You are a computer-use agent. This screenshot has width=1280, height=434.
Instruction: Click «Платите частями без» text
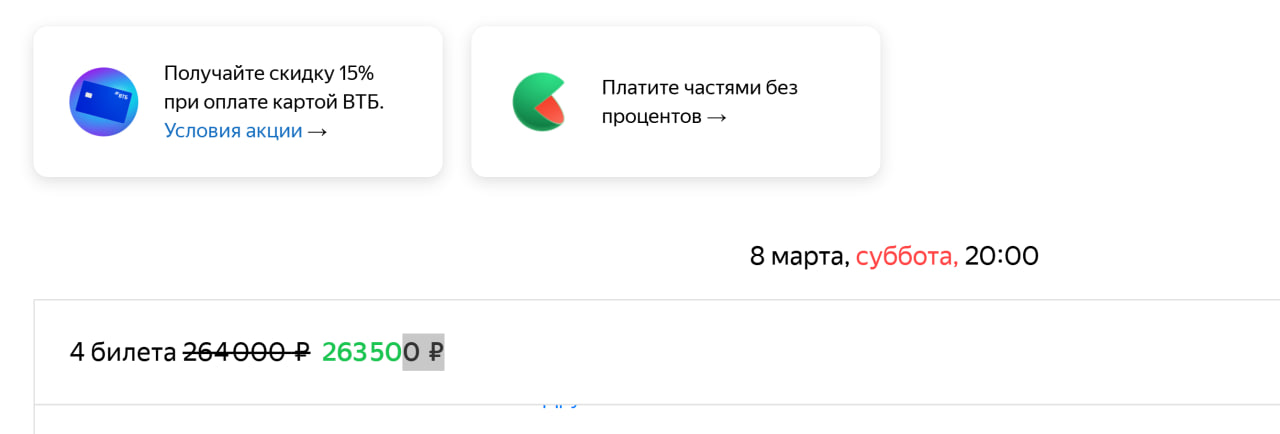[699, 88]
